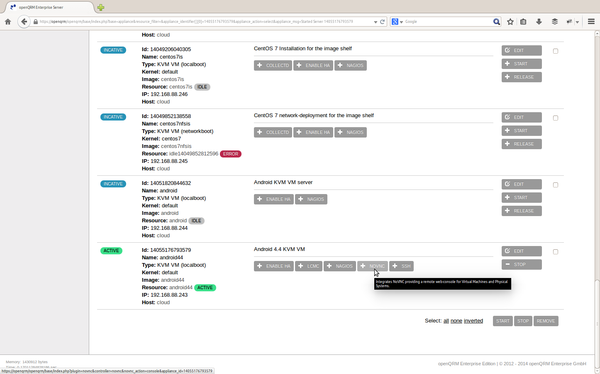Click the browser Home icon
The image size is (600, 374).
8,22
